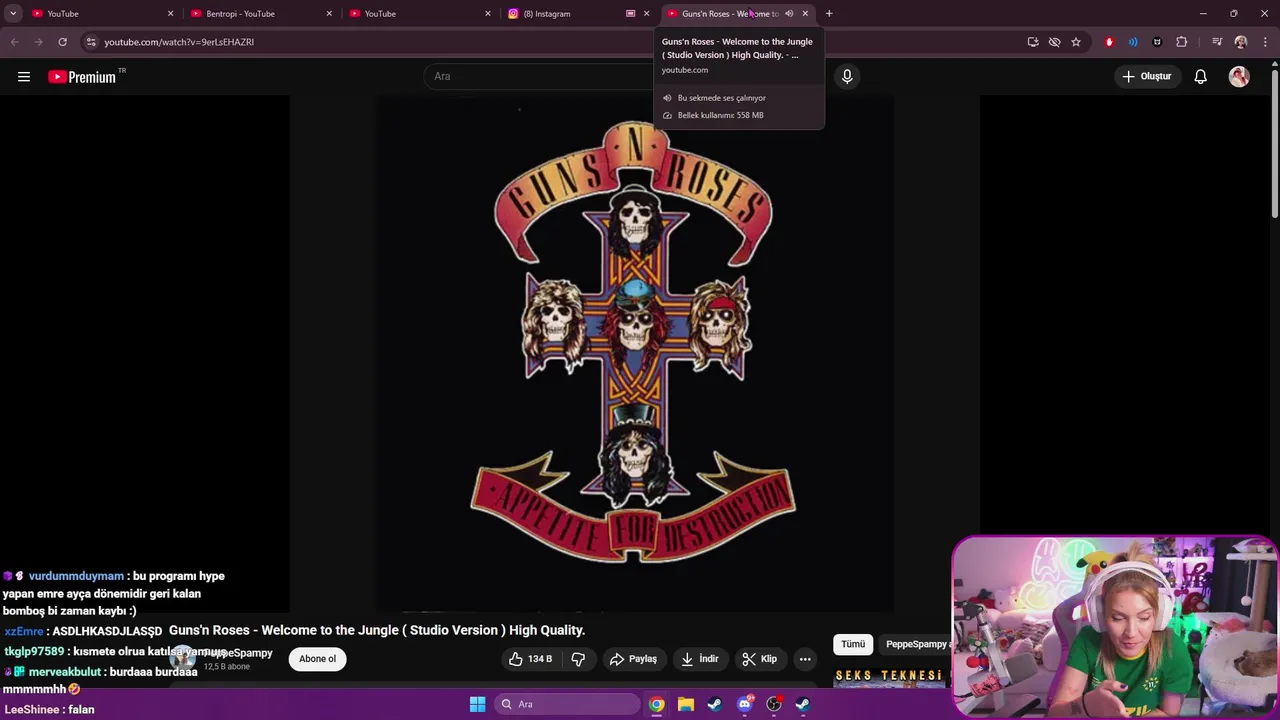Screen dimensions: 1280x720
Task: Share the video with Paylaş
Action: [x=633, y=659]
